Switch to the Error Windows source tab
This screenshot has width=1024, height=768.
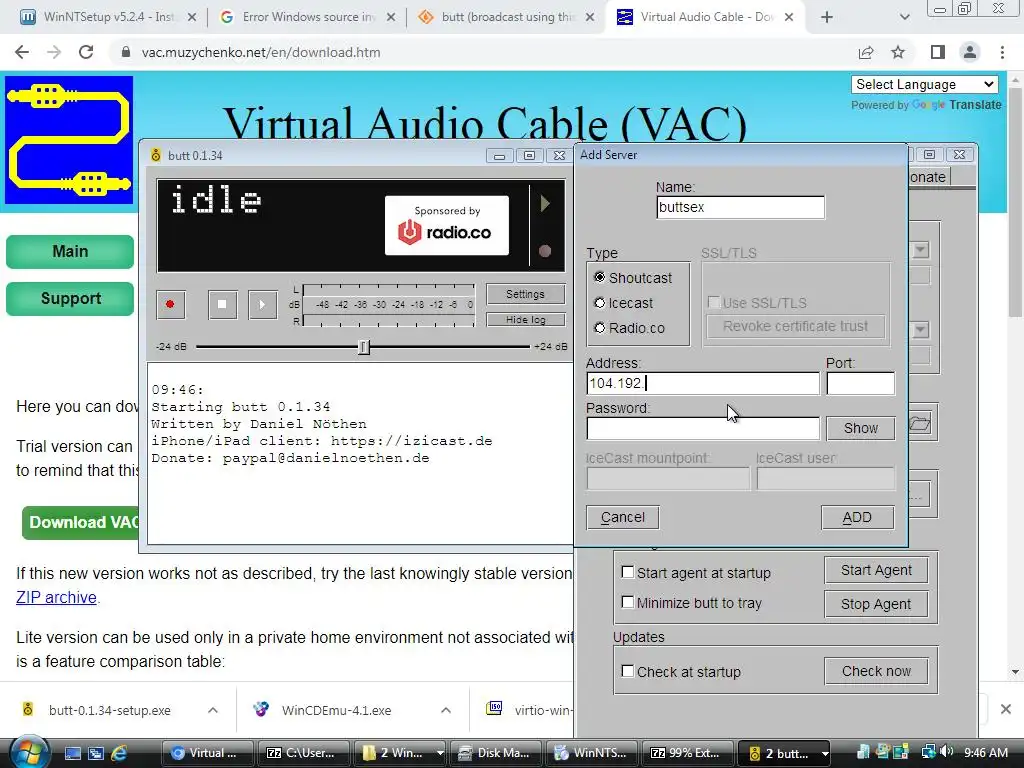click(307, 17)
